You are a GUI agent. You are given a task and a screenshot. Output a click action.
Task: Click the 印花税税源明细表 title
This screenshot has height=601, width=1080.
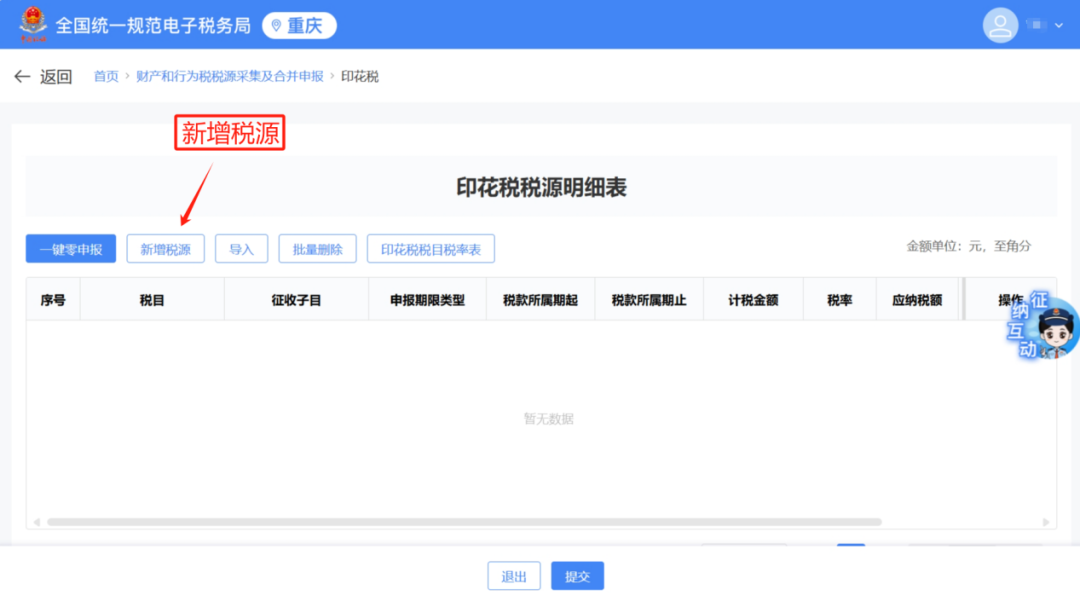[x=541, y=187]
